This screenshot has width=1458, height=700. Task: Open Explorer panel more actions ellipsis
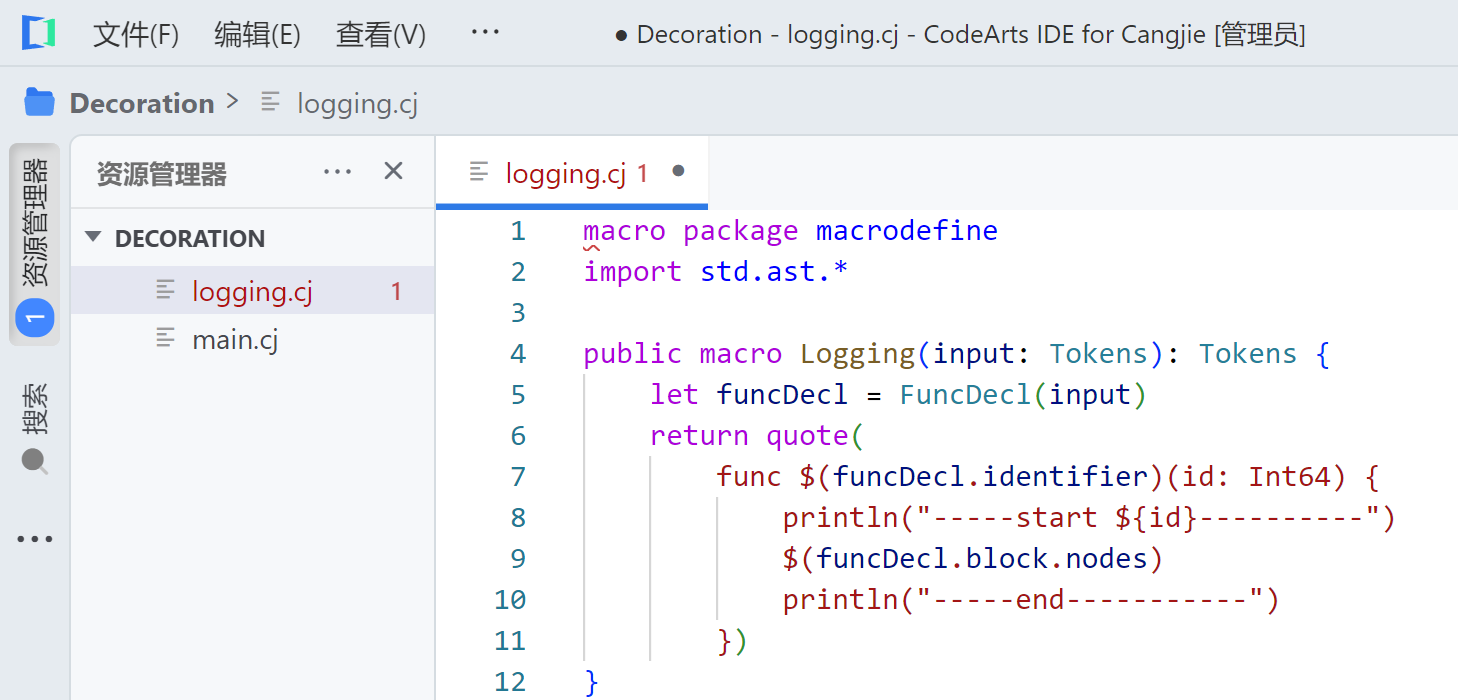pyautogui.click(x=338, y=173)
